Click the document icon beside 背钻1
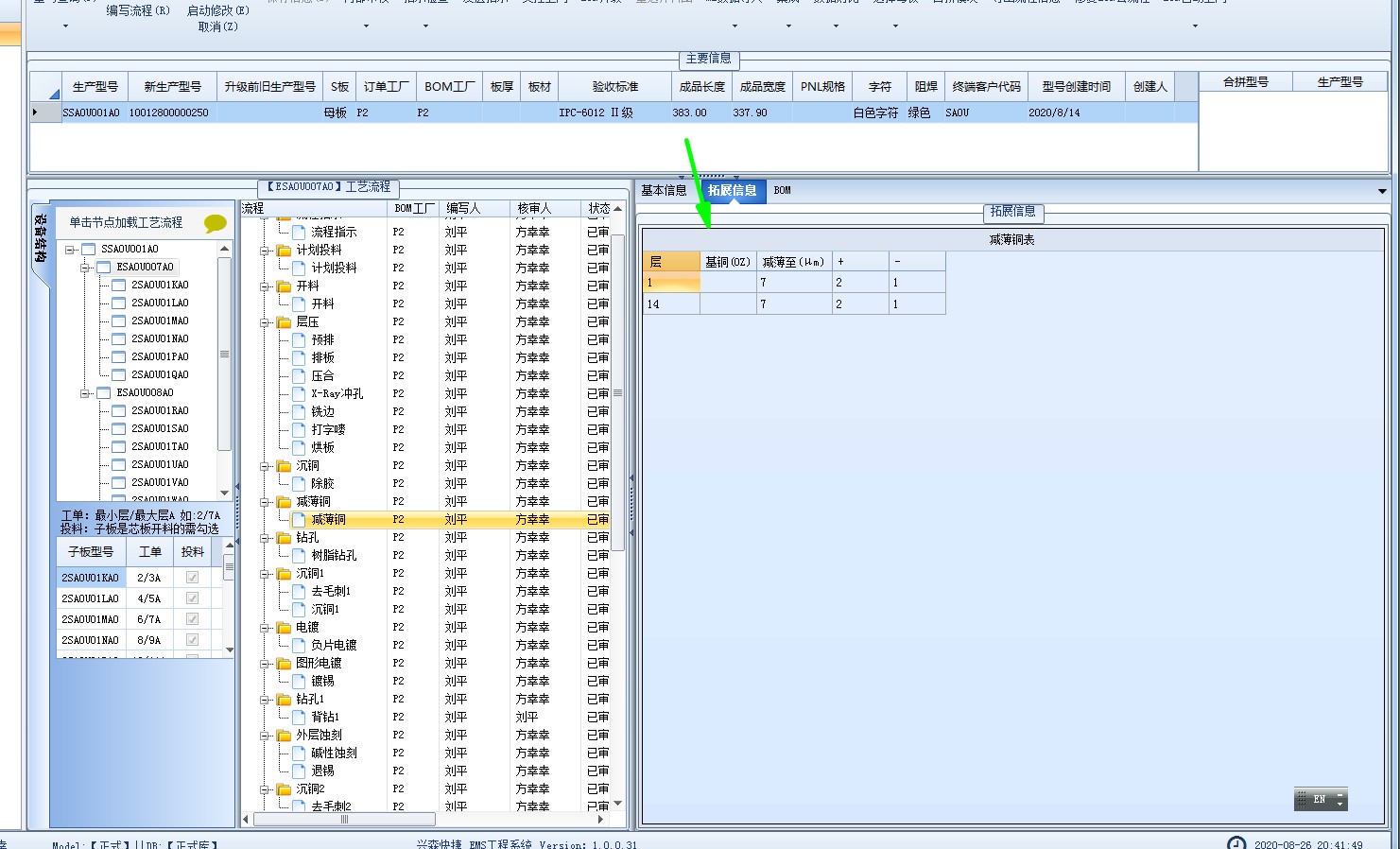The height and width of the screenshot is (849, 1400). pyautogui.click(x=299, y=718)
